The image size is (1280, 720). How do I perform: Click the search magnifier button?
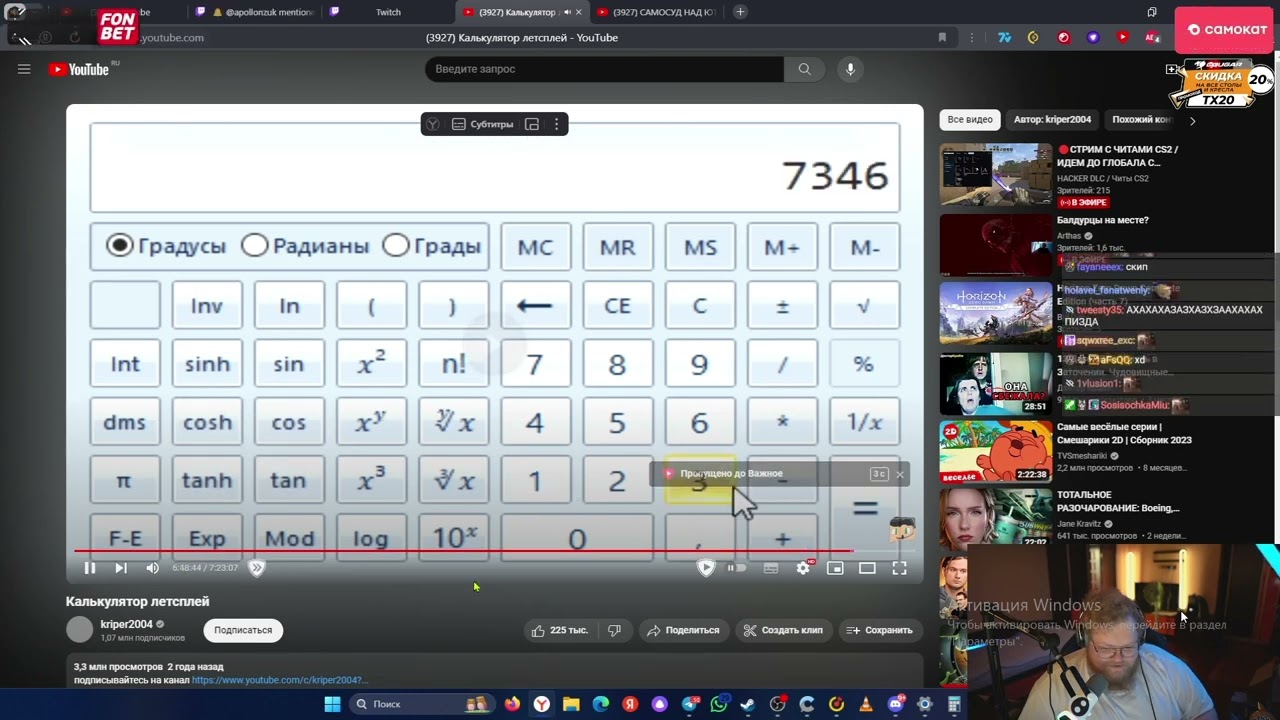click(804, 69)
